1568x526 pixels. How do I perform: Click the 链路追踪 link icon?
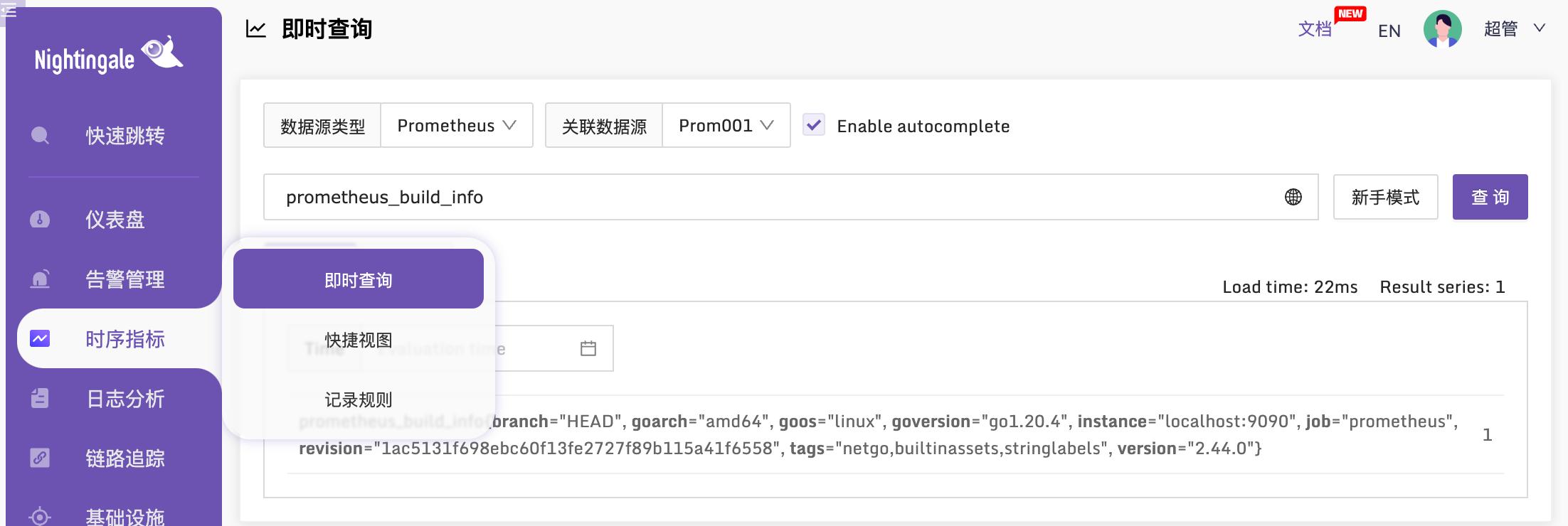(40, 458)
